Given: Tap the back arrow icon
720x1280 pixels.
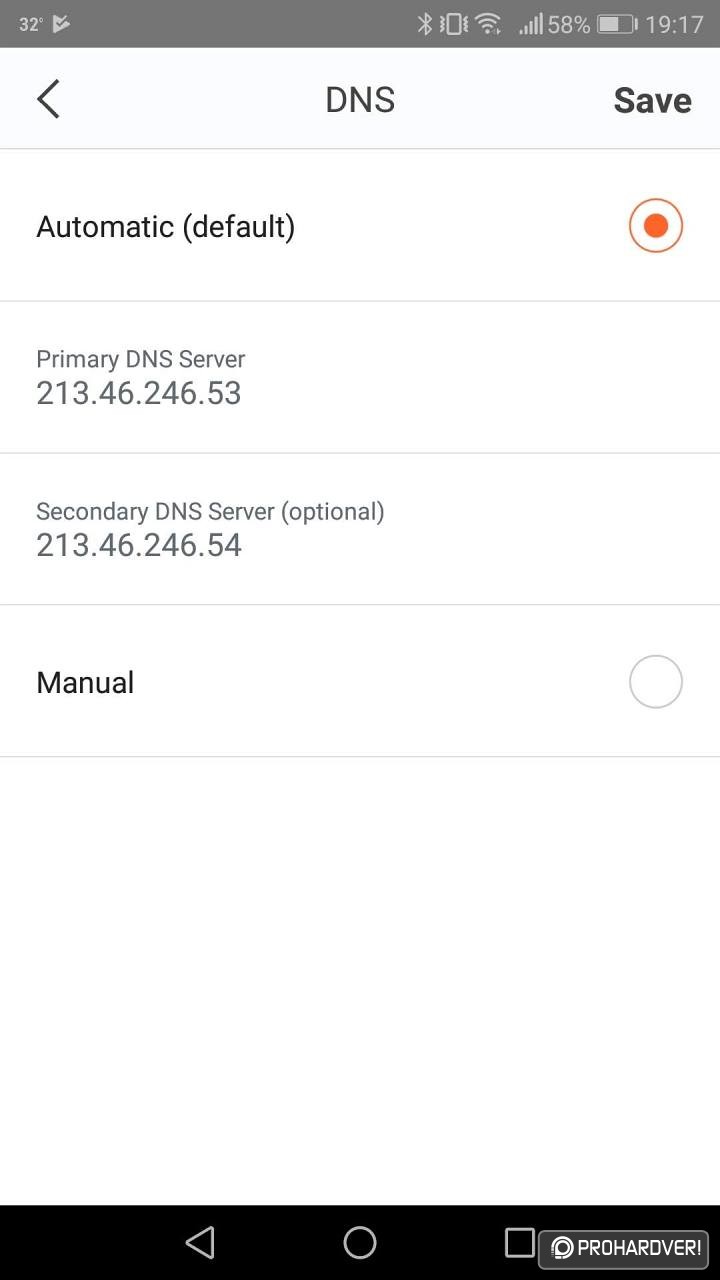Looking at the screenshot, I should click(x=48, y=99).
